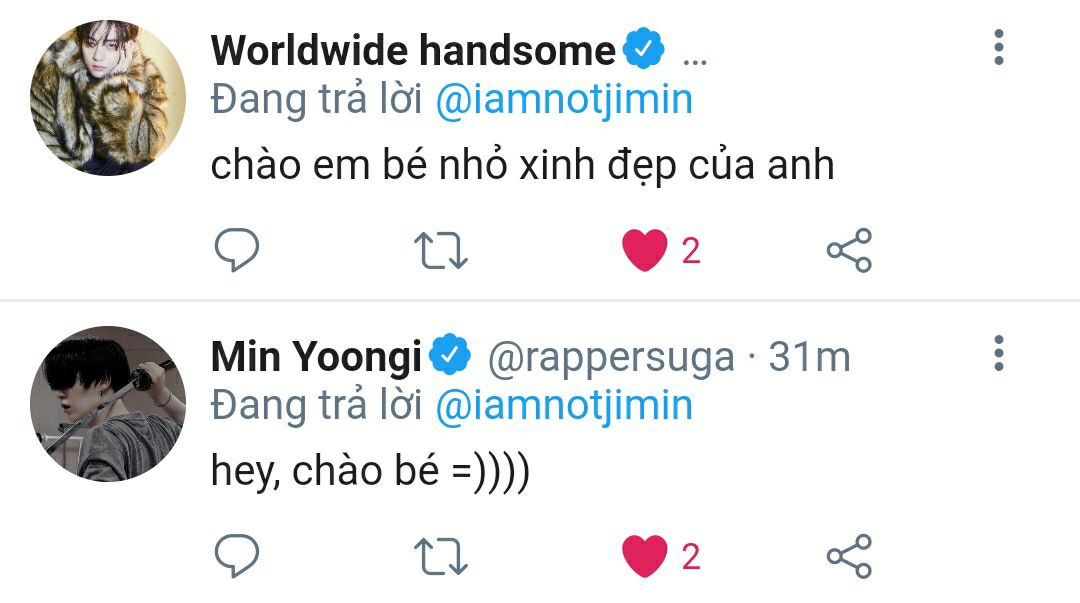
Task: Unlike Min Yoongi's tweet heart
Action: coord(645,556)
